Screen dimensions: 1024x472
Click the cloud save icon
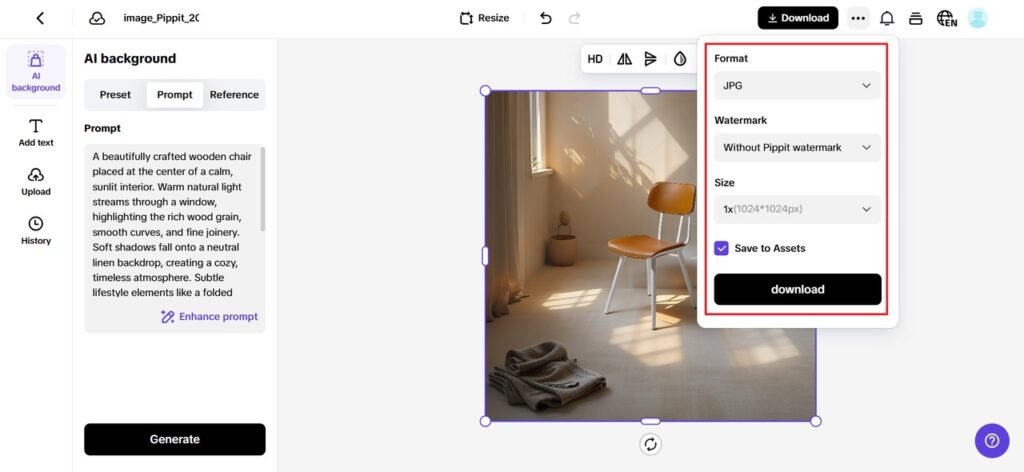(97, 18)
